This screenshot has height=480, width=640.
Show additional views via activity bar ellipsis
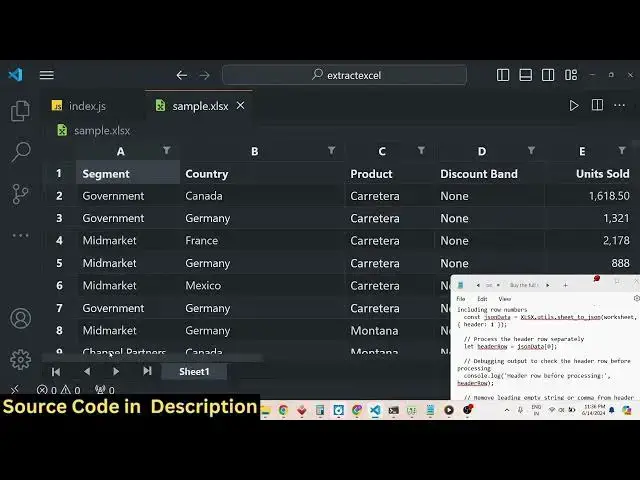pos(20,236)
